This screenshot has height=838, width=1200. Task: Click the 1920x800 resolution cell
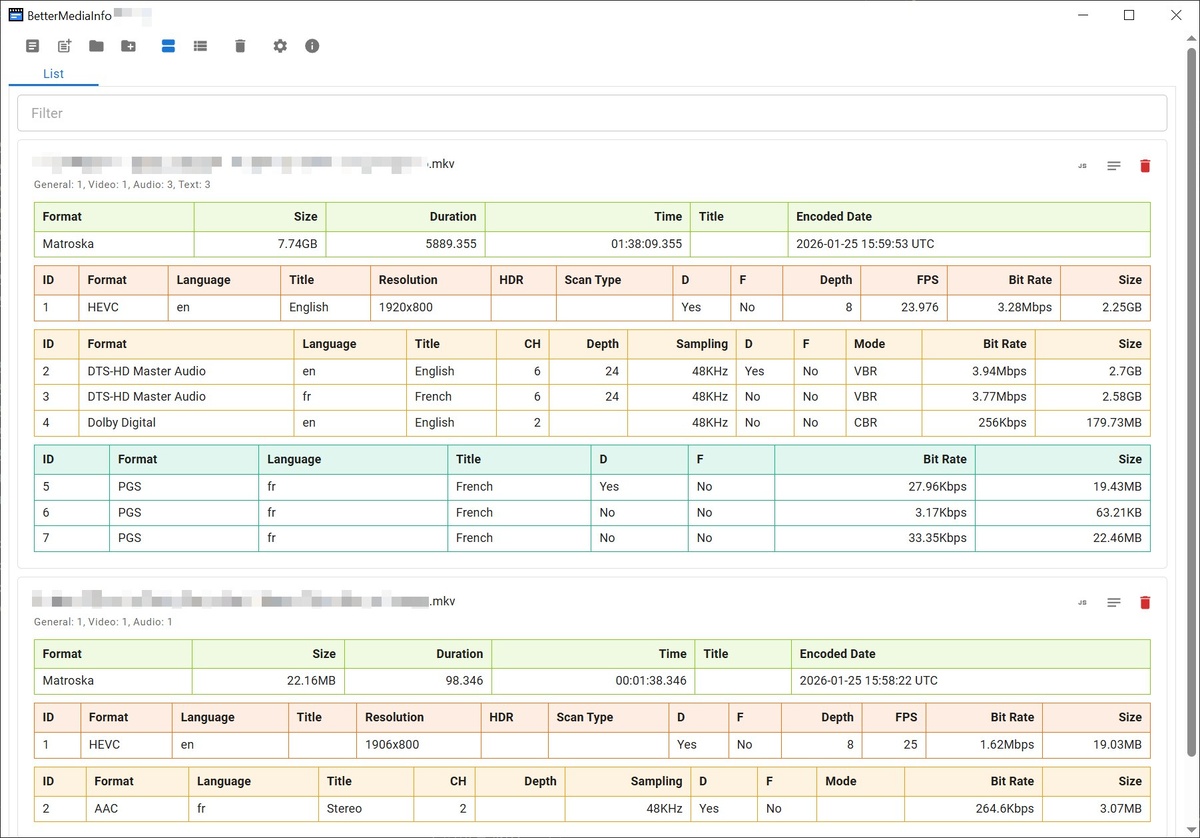click(431, 307)
